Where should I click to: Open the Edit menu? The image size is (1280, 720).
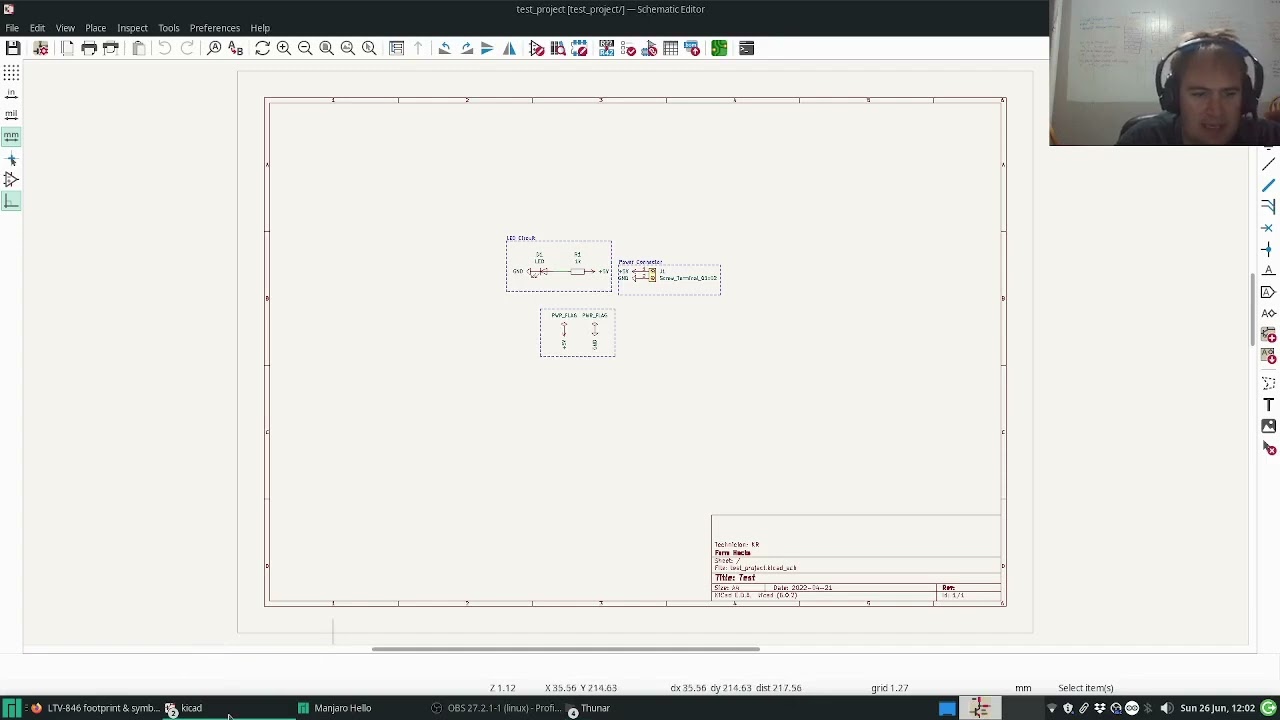37,28
